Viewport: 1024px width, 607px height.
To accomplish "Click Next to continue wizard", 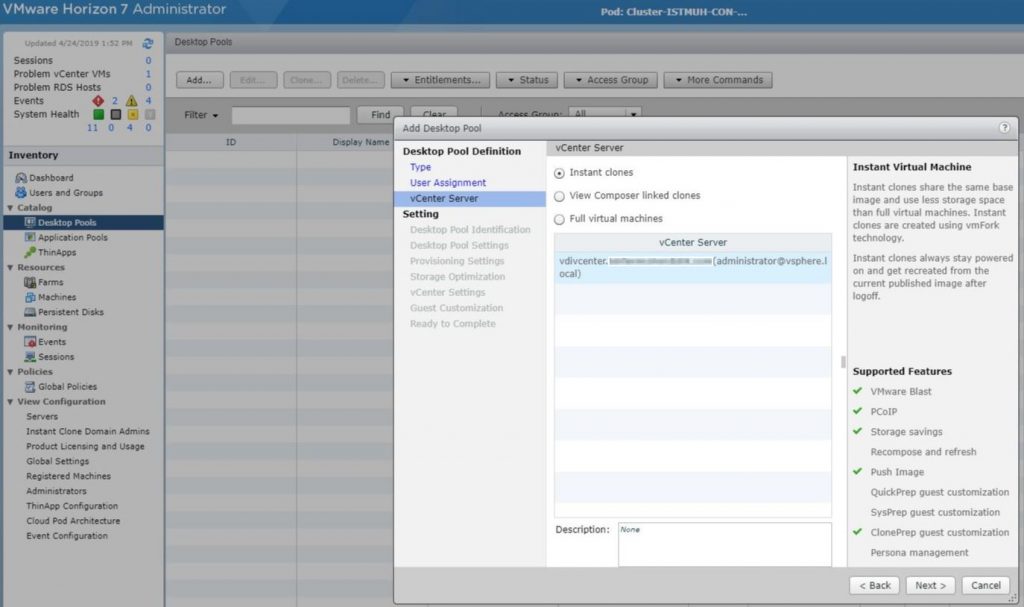I will pyautogui.click(x=930, y=585).
